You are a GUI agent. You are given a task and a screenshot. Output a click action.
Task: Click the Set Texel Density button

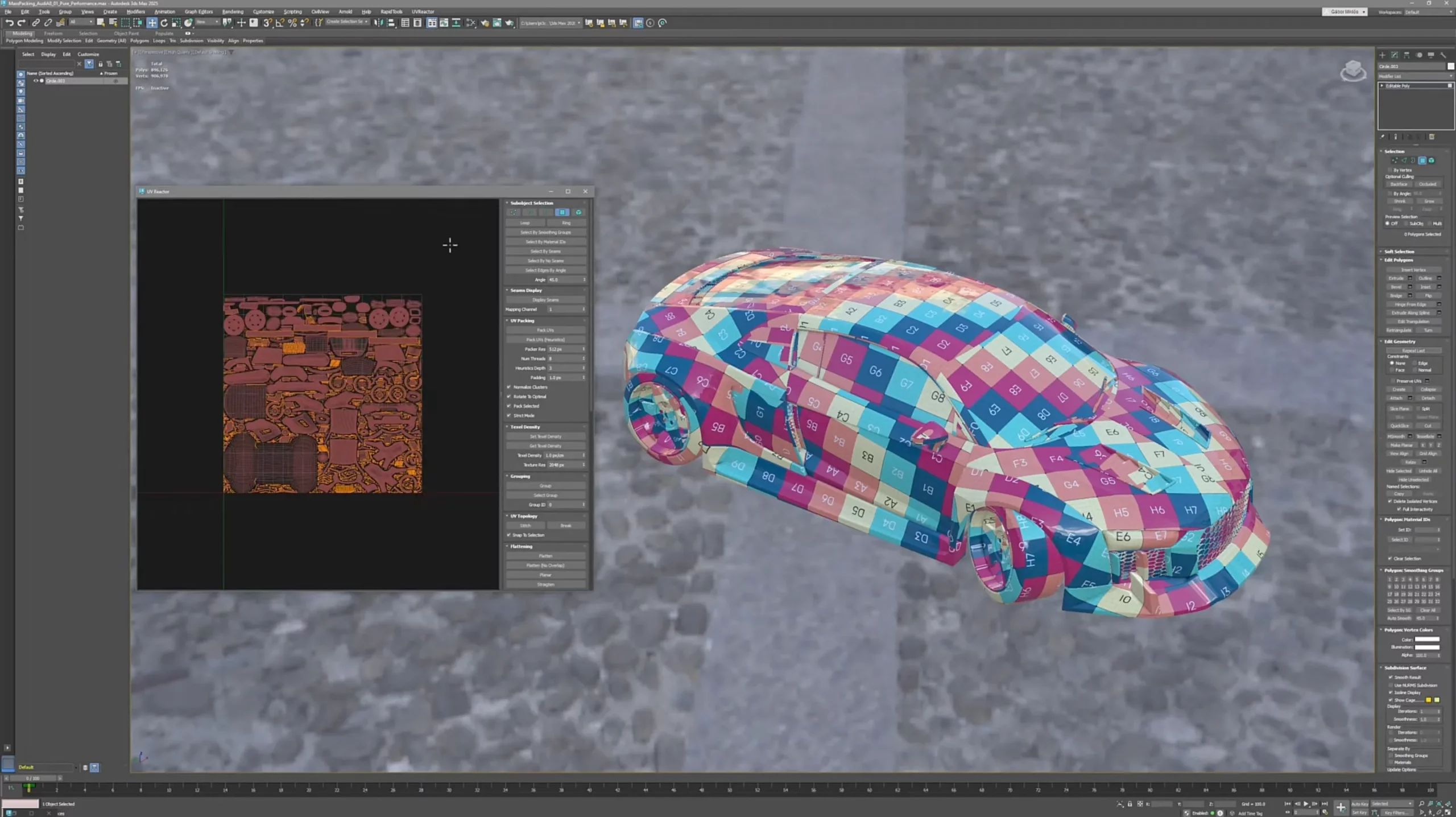pyautogui.click(x=545, y=436)
